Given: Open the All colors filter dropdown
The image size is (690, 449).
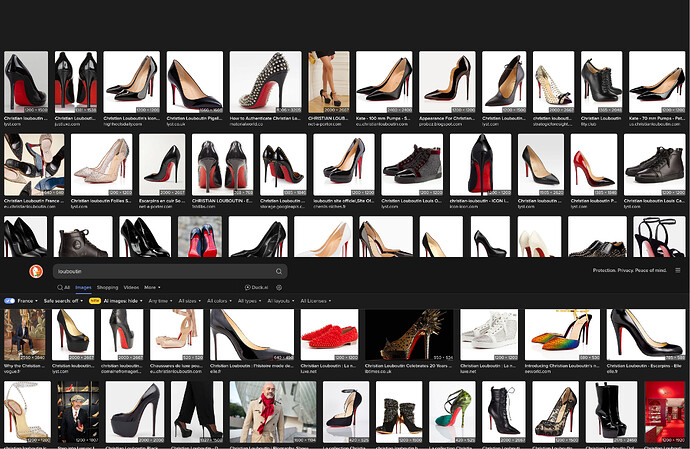Looking at the screenshot, I should [220, 300].
